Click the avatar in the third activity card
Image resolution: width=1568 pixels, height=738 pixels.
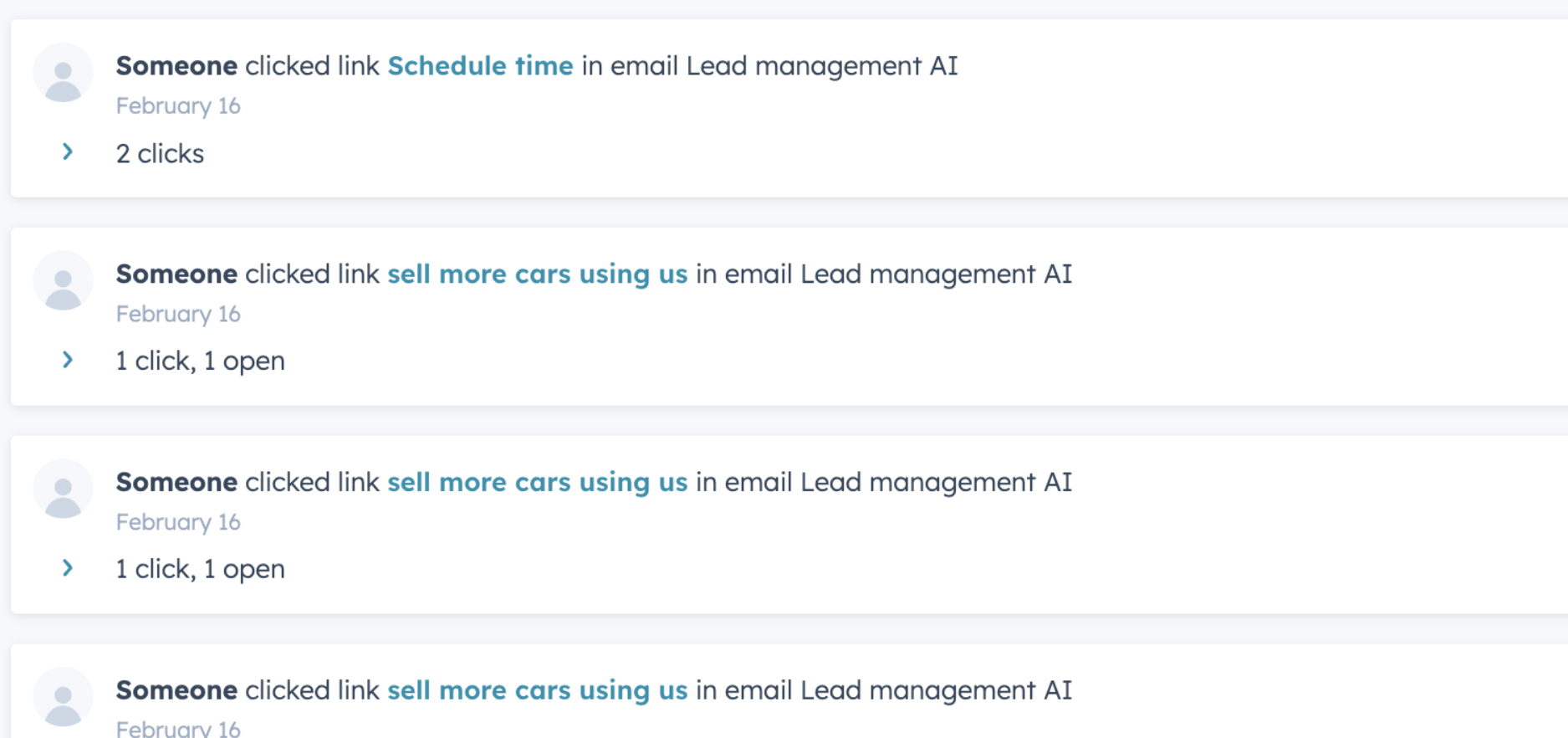(x=63, y=489)
